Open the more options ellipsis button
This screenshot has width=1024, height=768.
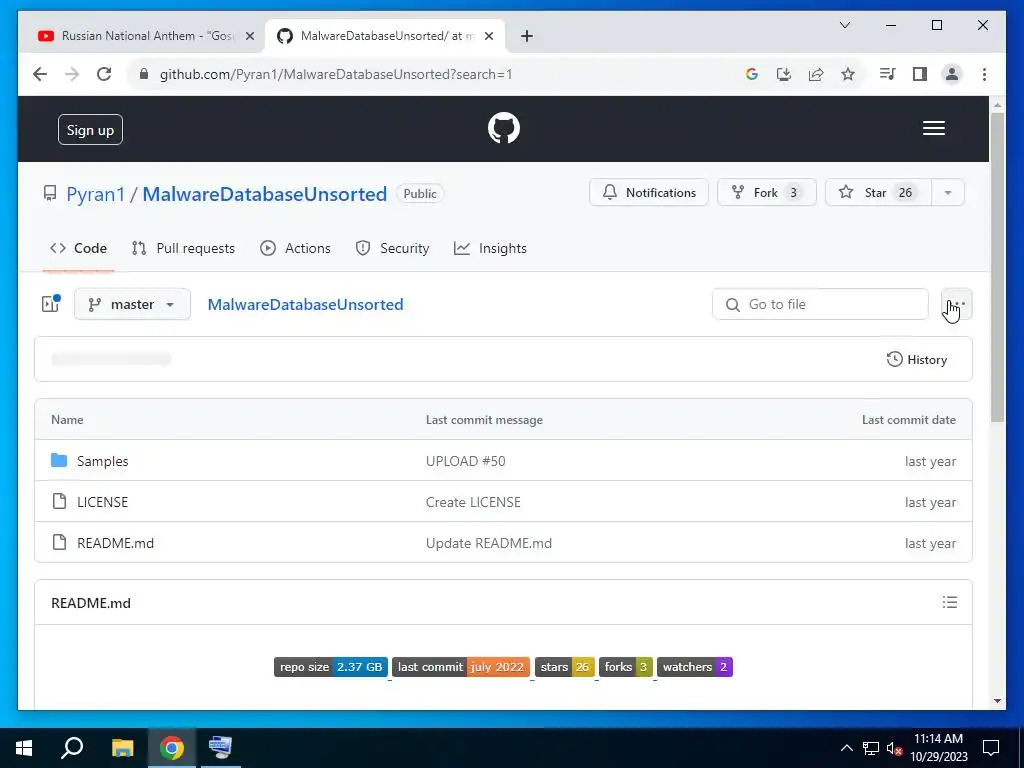[957, 304]
